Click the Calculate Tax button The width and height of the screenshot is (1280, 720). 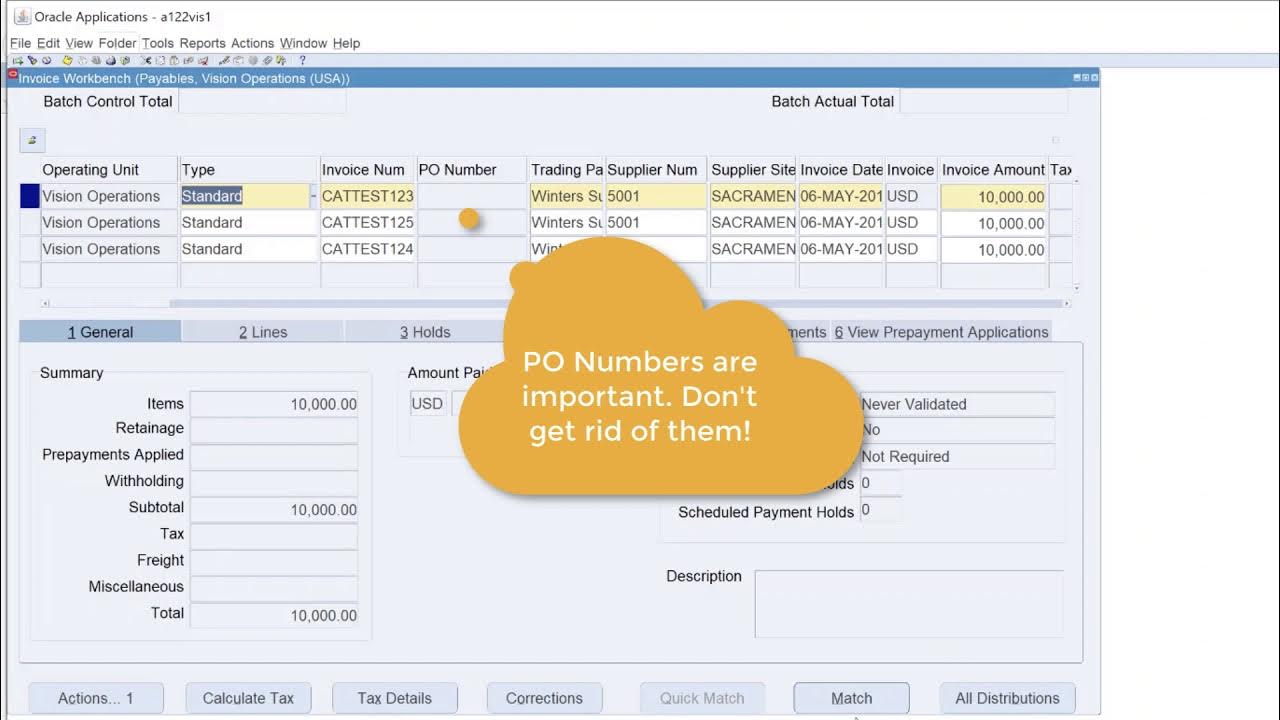(248, 698)
